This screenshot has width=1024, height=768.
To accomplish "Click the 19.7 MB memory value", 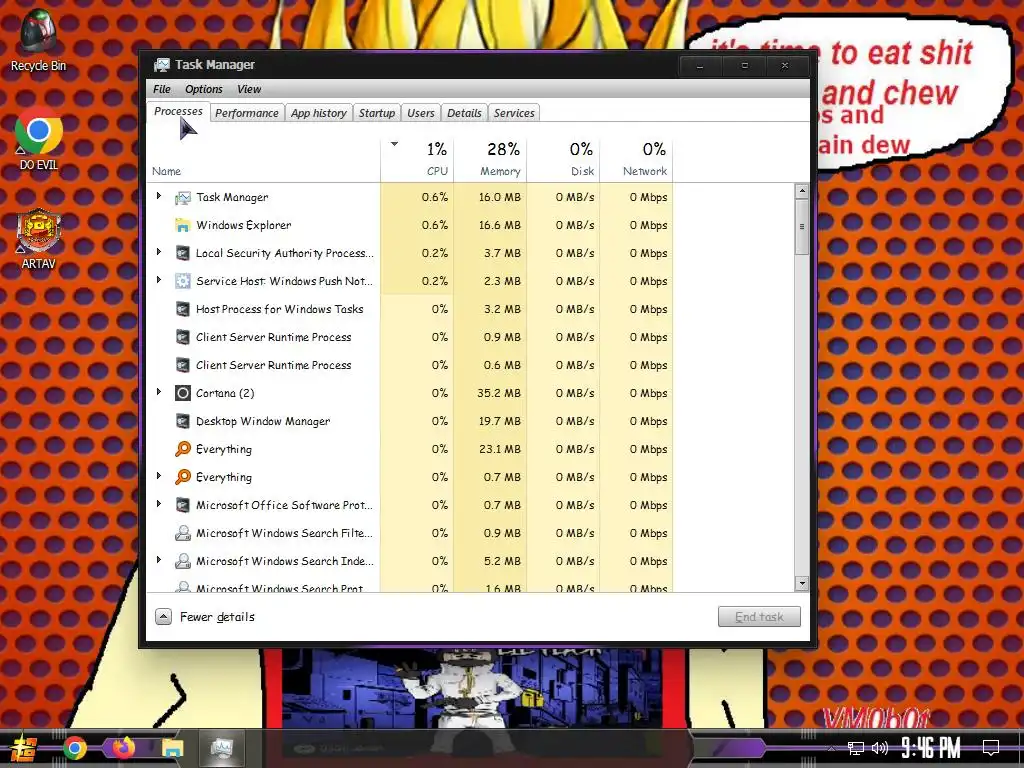I will tap(500, 421).
